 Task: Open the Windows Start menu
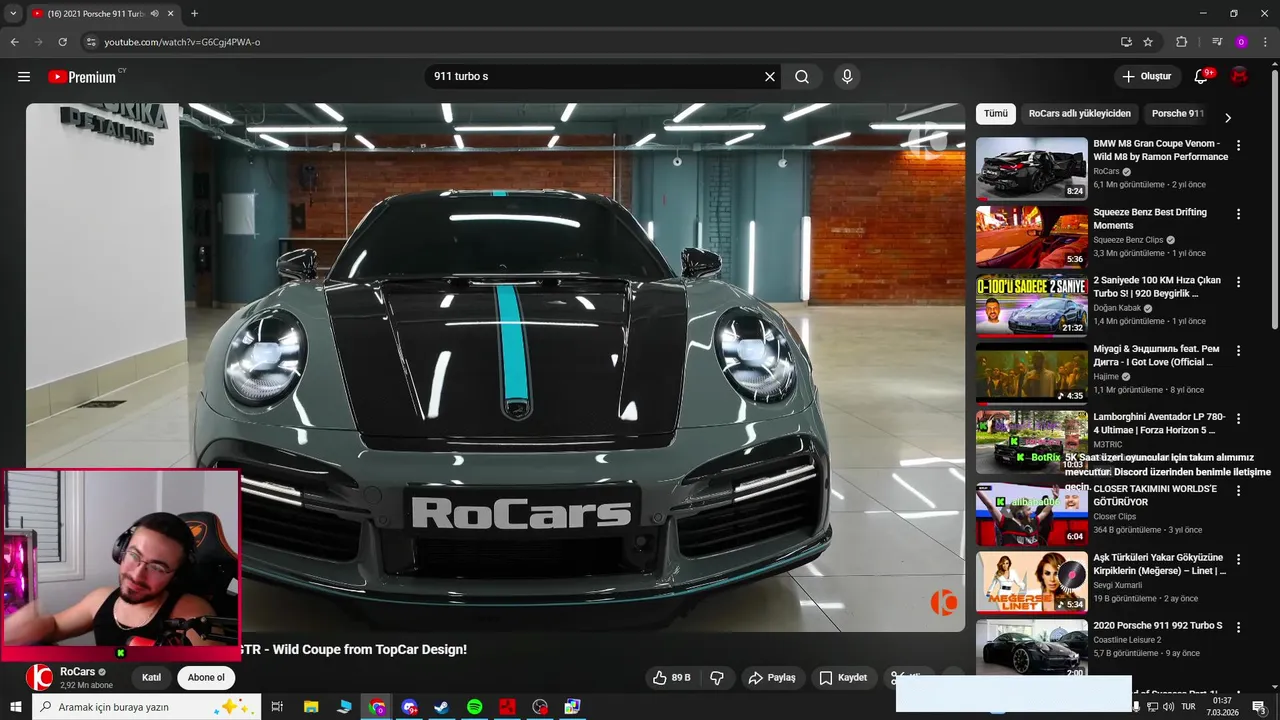click(x=16, y=707)
